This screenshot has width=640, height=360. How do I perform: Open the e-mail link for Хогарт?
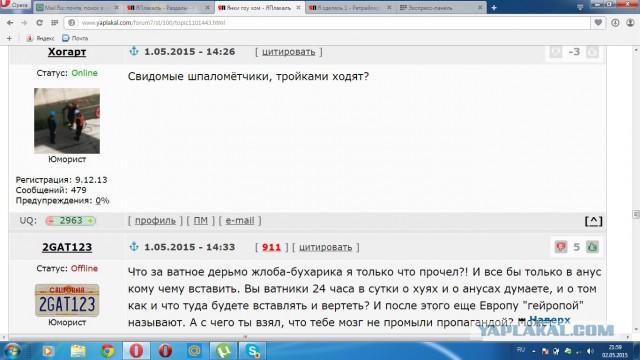pyautogui.click(x=240, y=221)
